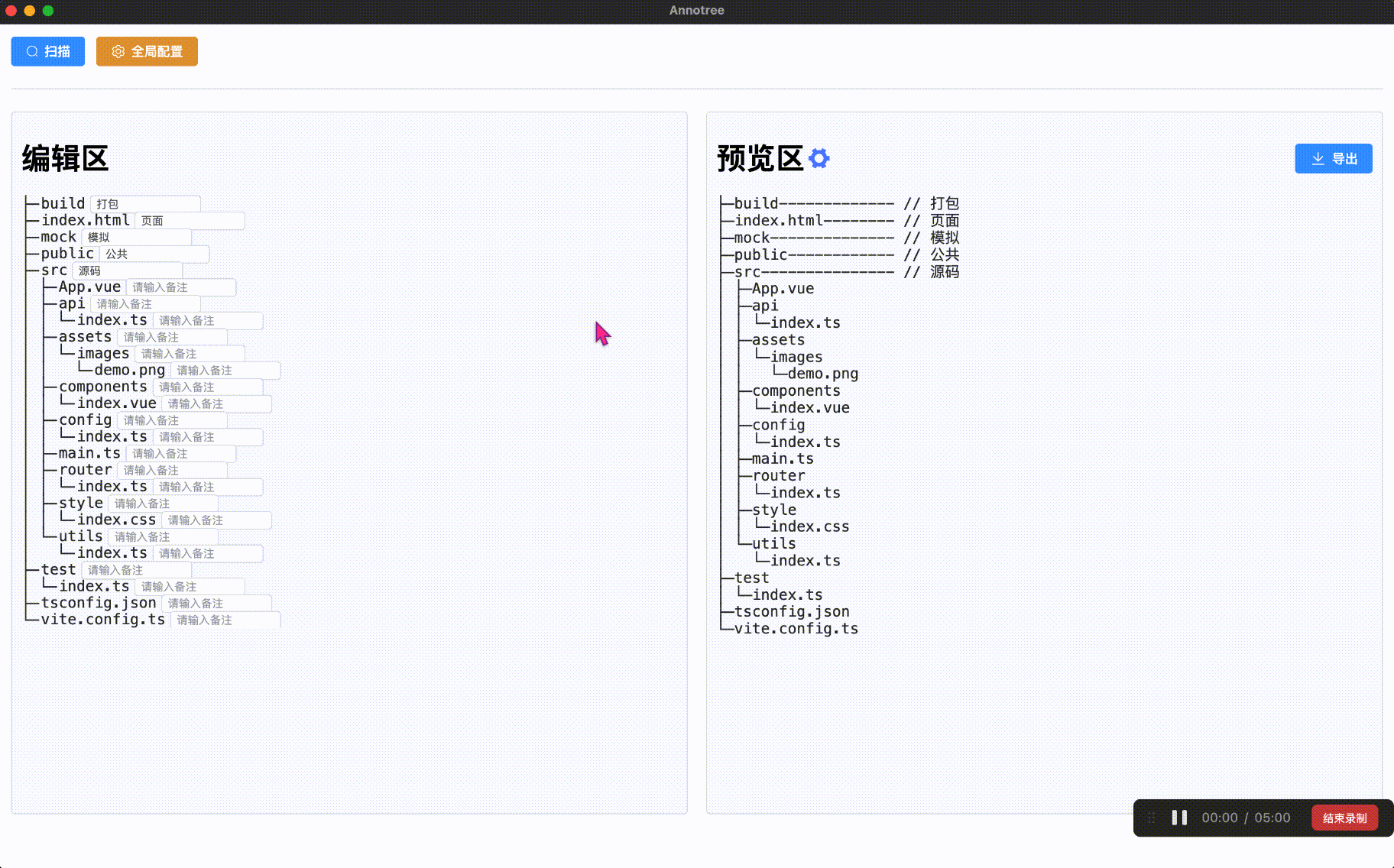Start a scan with the 扫描 button
The height and width of the screenshot is (868, 1394).
(47, 51)
